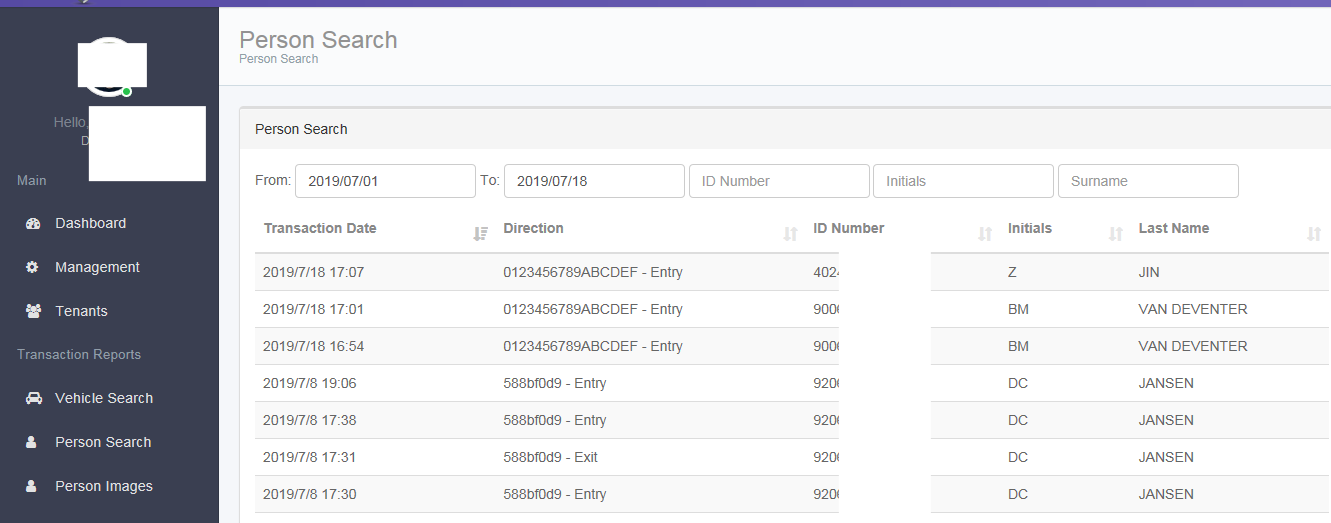This screenshot has height=523, width=1331.
Task: Click the Dashboard gauge icon in sidebar
Action: pyautogui.click(x=33, y=224)
